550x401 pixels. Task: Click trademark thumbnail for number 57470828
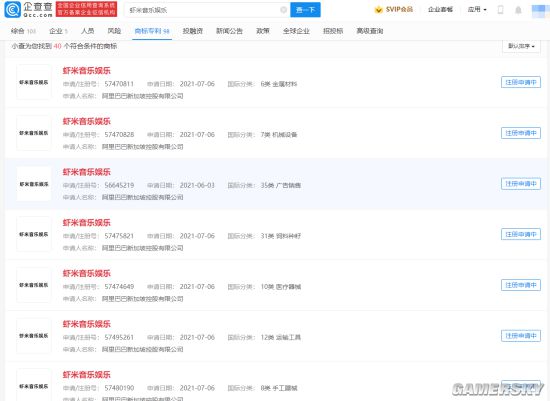(x=34, y=133)
